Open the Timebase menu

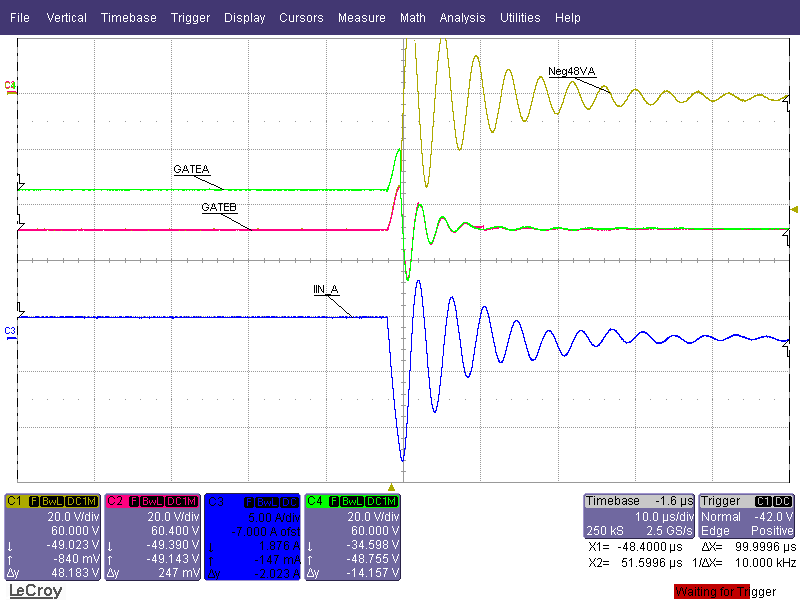128,18
